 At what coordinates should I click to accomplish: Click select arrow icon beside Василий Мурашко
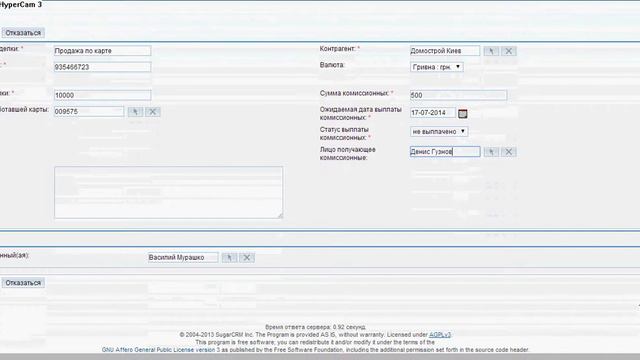(229, 258)
